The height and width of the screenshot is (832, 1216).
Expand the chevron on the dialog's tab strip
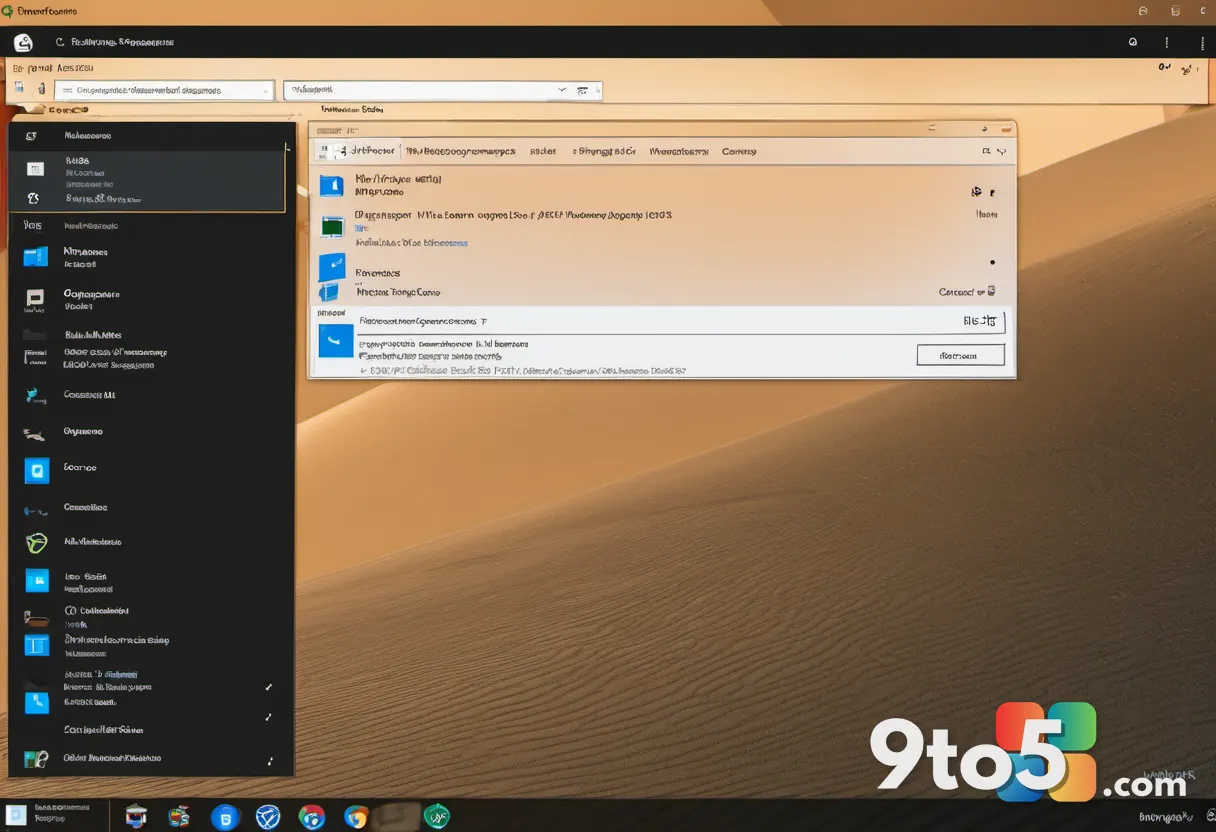[x=1001, y=152]
